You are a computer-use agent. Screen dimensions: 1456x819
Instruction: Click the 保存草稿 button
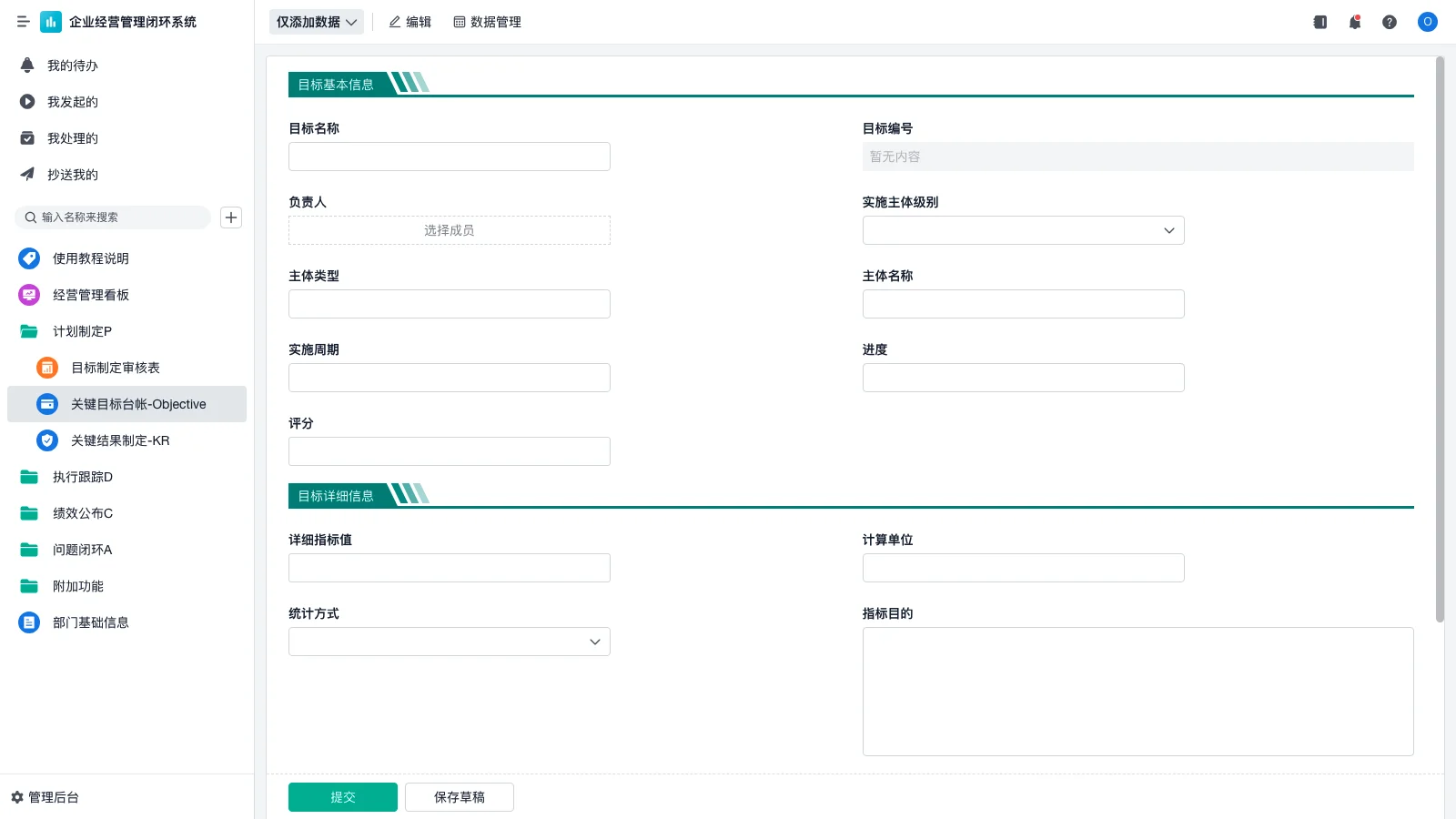[x=459, y=797]
